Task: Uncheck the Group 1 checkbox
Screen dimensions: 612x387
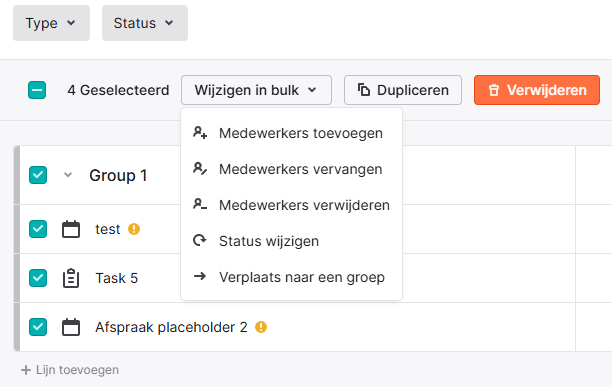Action: [x=38, y=175]
